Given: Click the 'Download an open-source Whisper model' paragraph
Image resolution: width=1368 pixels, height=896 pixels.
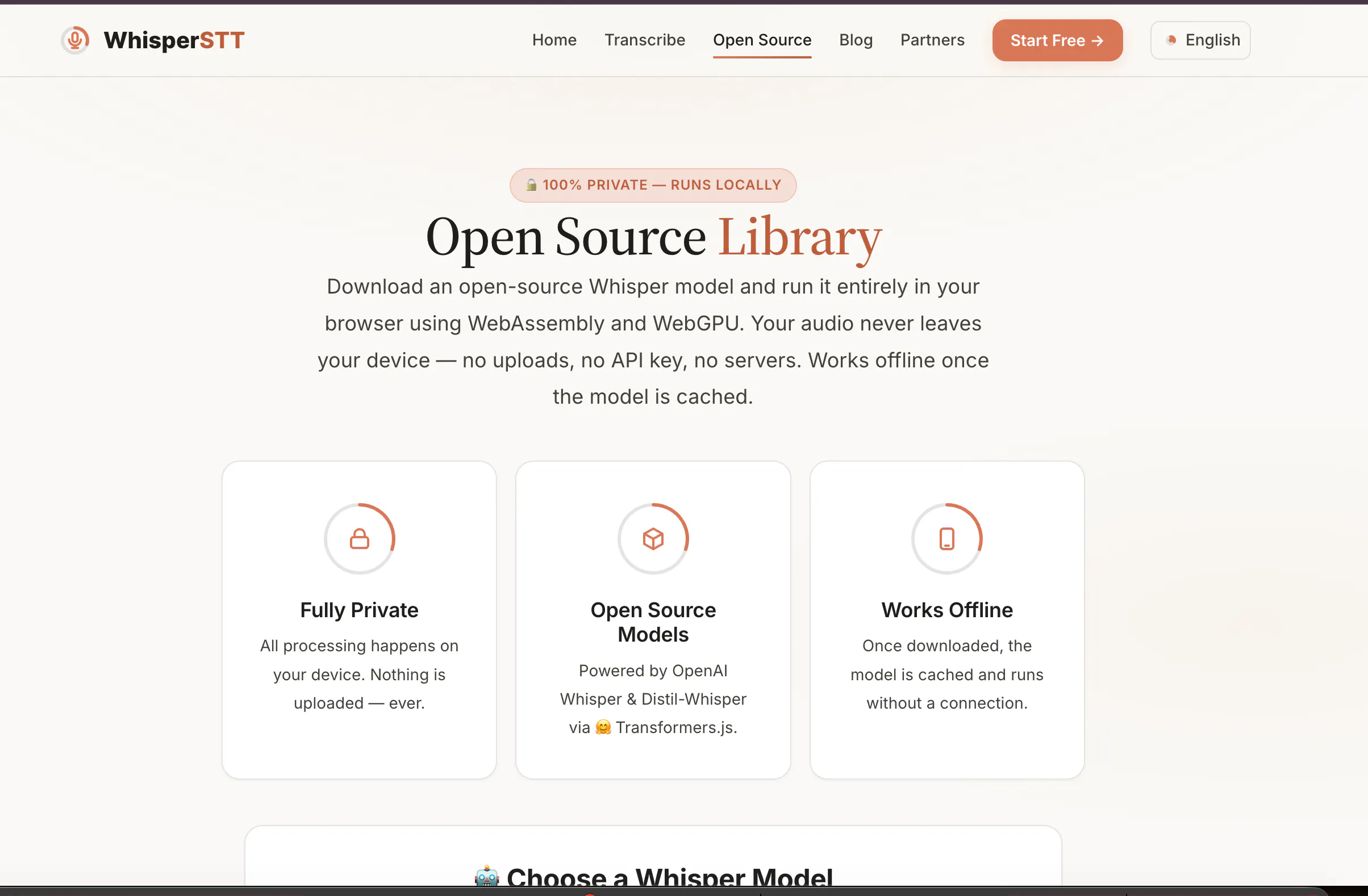Looking at the screenshot, I should 653,341.
